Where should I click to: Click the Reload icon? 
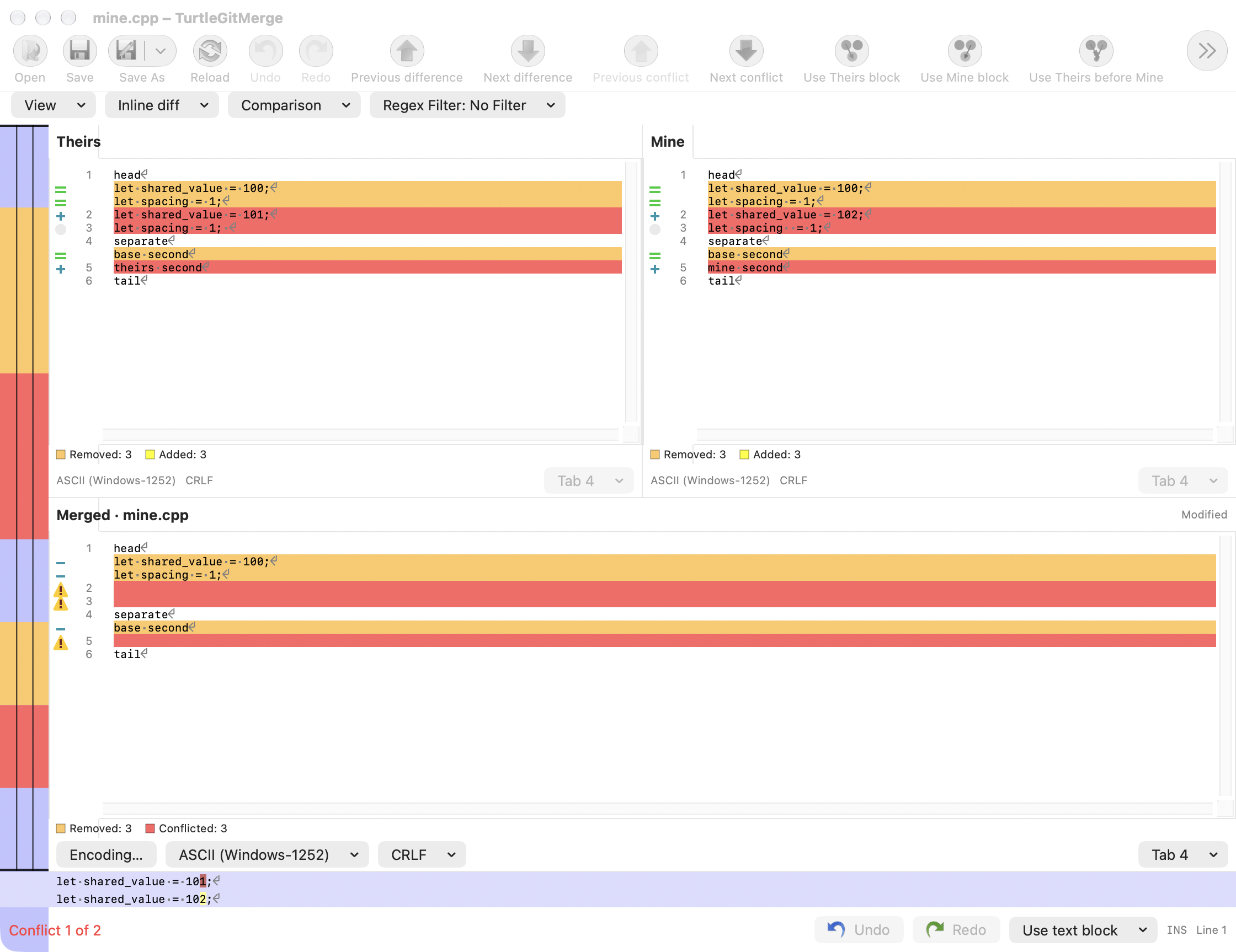tap(210, 51)
